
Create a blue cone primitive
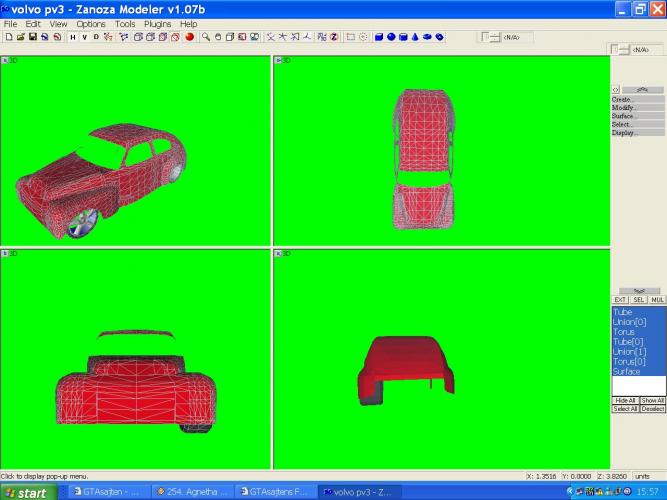(415, 37)
